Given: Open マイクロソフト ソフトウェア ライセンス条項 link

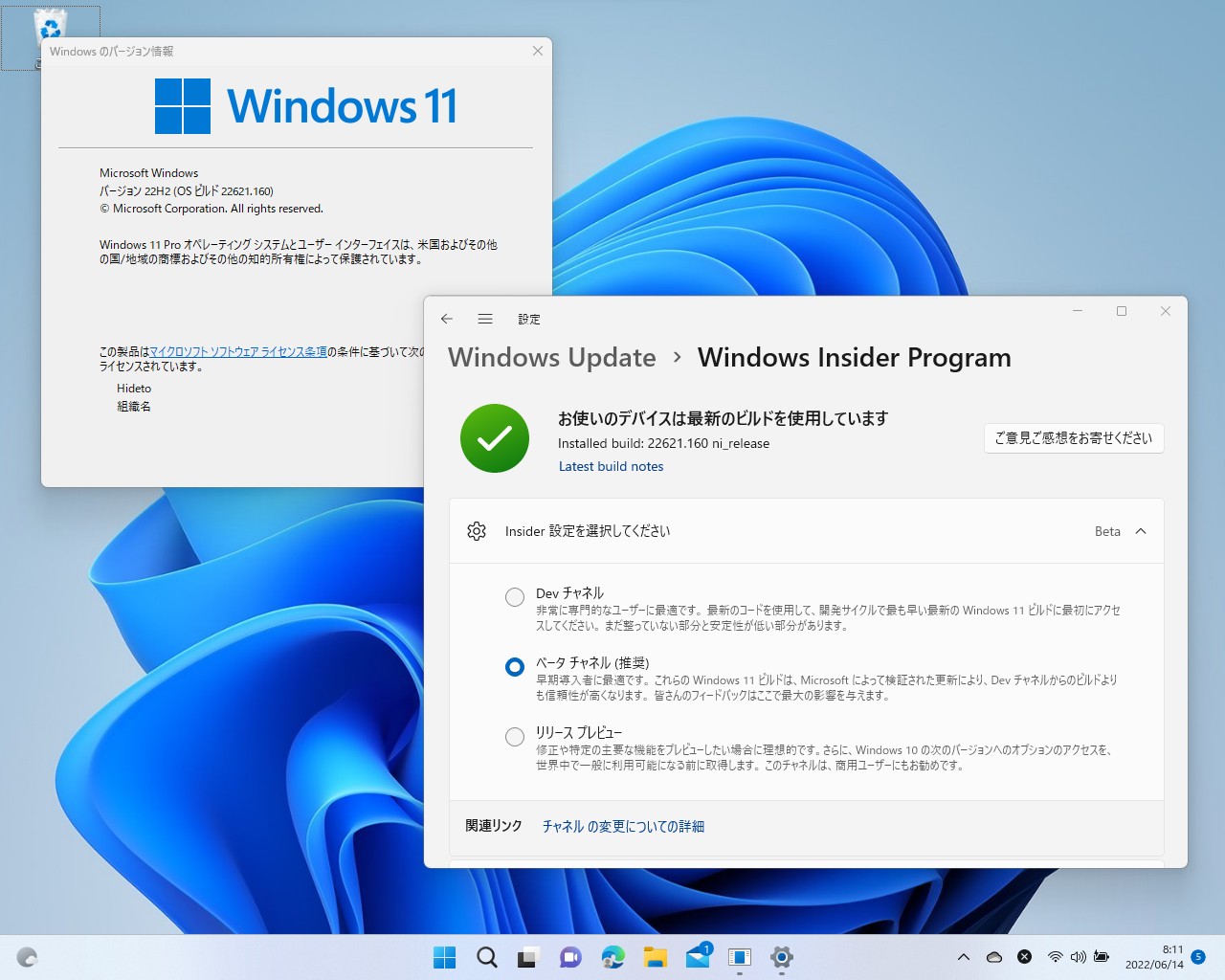Looking at the screenshot, I should (237, 352).
